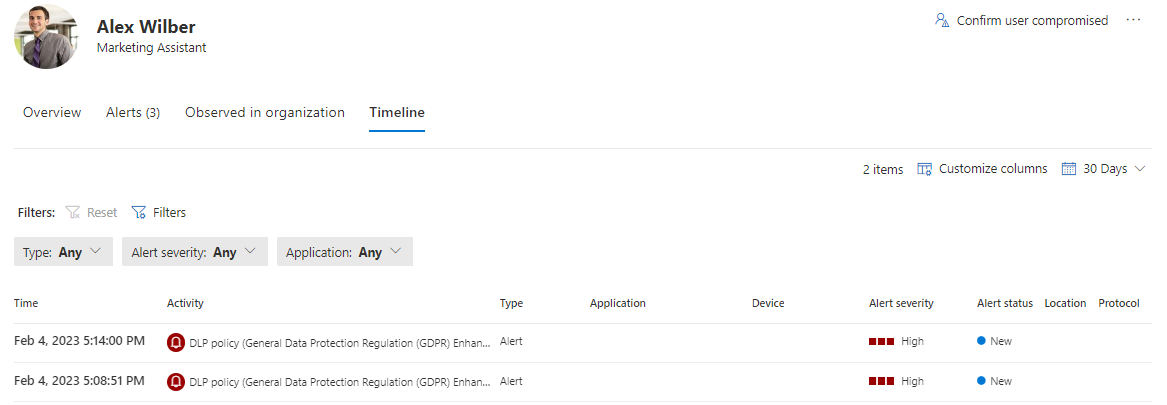Click Alex Wilber's profile photo
The width and height of the screenshot is (1167, 405).
46,36
